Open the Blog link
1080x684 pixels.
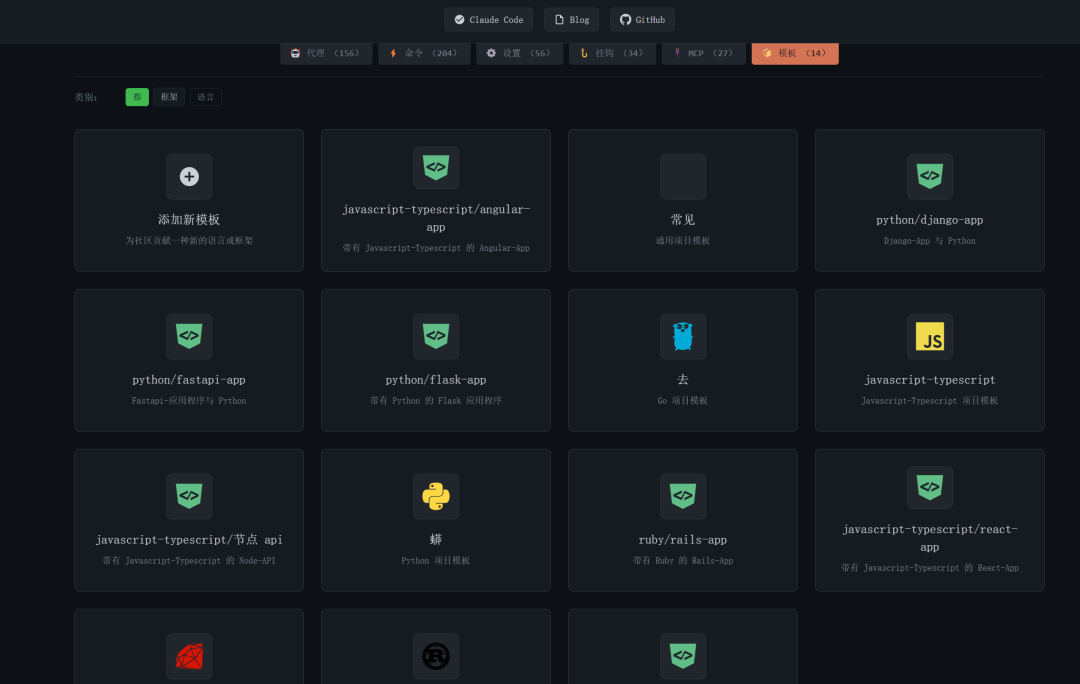(571, 20)
